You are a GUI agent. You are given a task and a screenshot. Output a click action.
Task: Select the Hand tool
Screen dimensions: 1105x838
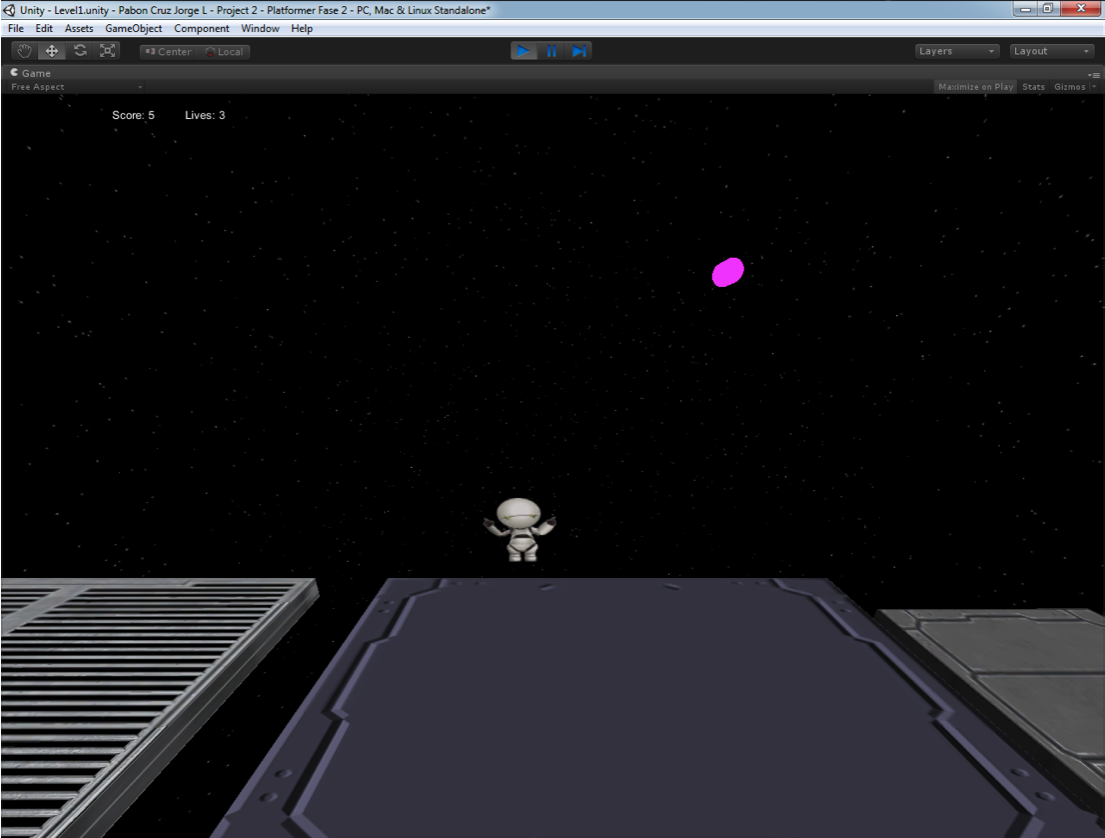pos(25,51)
